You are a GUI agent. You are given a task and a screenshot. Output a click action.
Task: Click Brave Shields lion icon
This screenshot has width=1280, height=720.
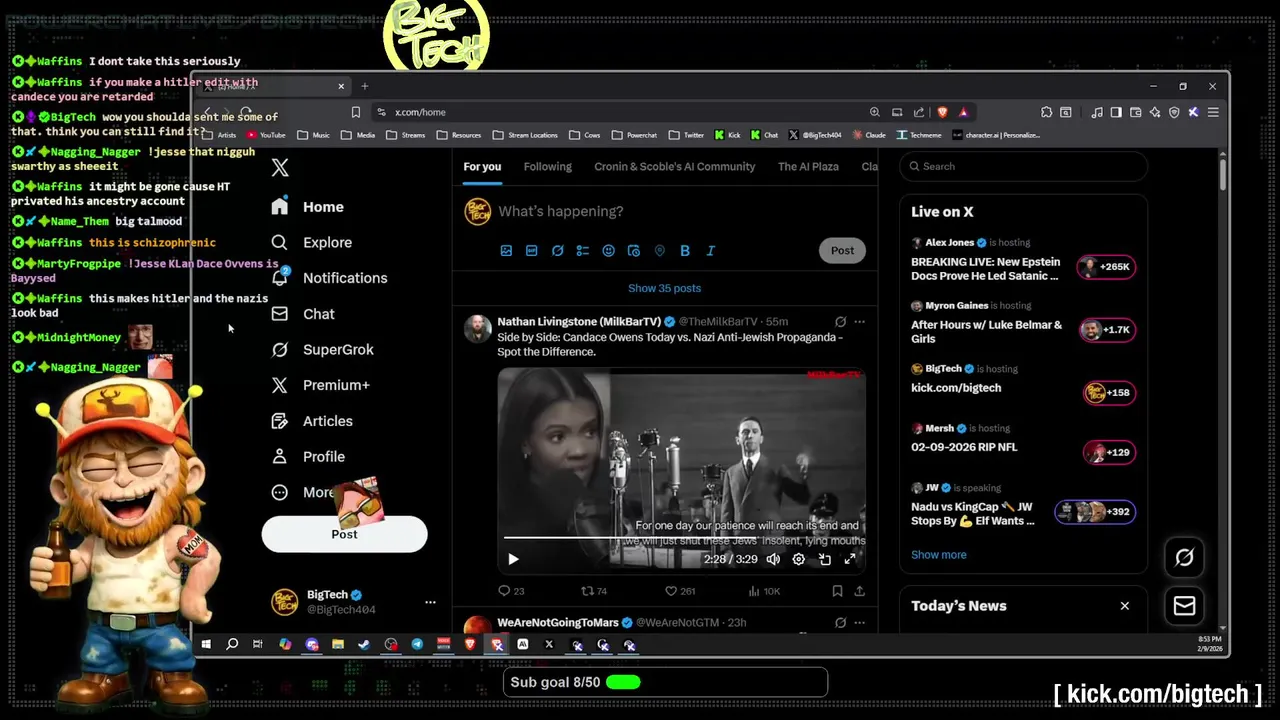[x=941, y=112]
